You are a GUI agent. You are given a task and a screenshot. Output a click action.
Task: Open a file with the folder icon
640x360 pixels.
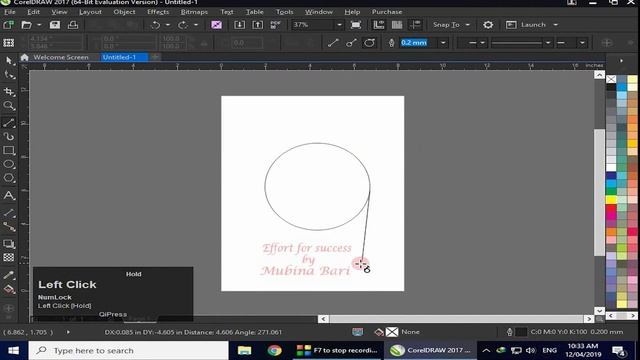tap(27, 25)
